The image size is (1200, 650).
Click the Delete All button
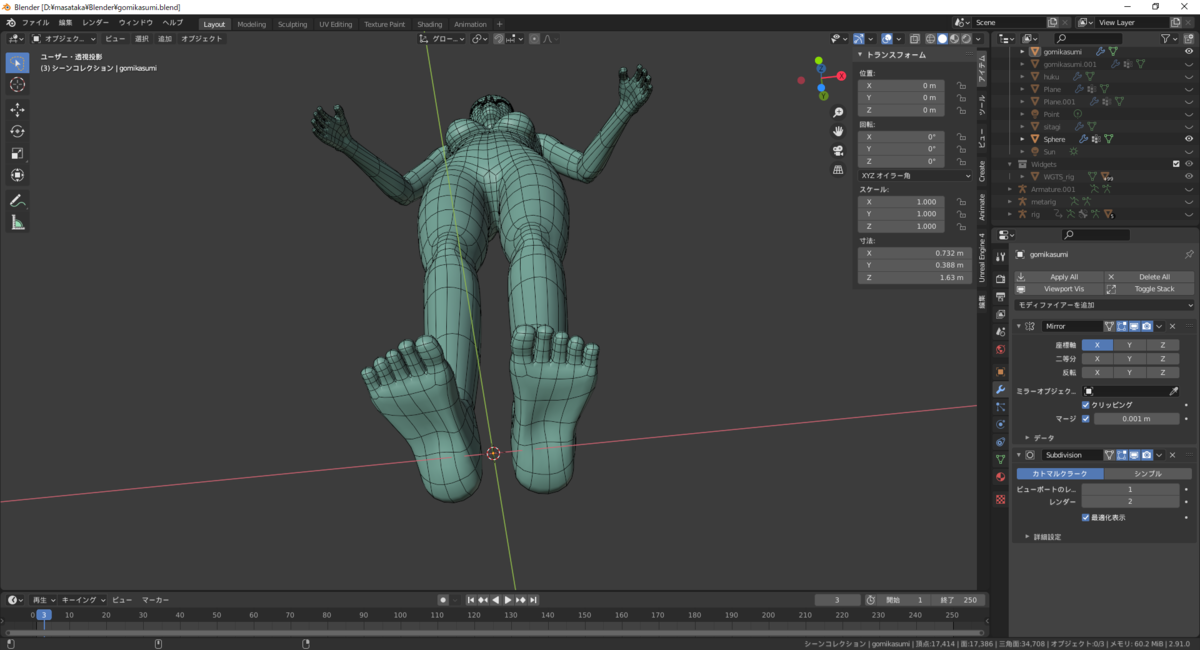coord(1150,277)
